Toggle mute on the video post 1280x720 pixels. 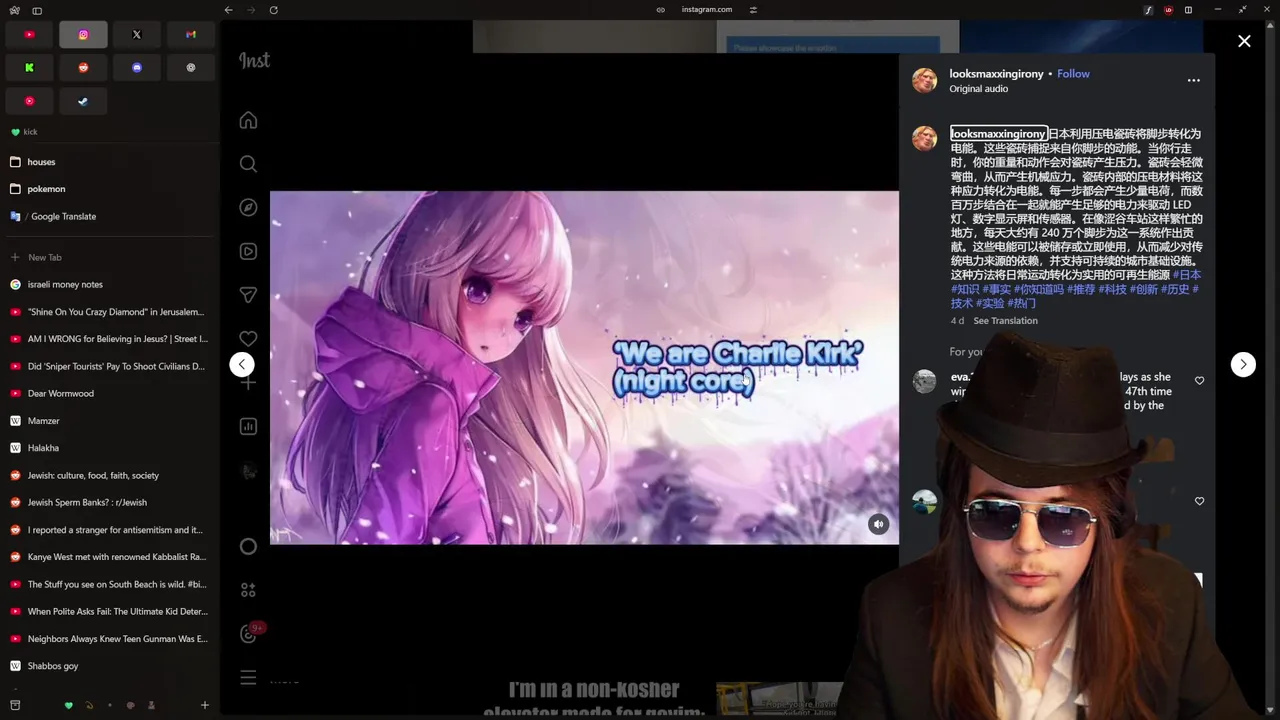878,524
